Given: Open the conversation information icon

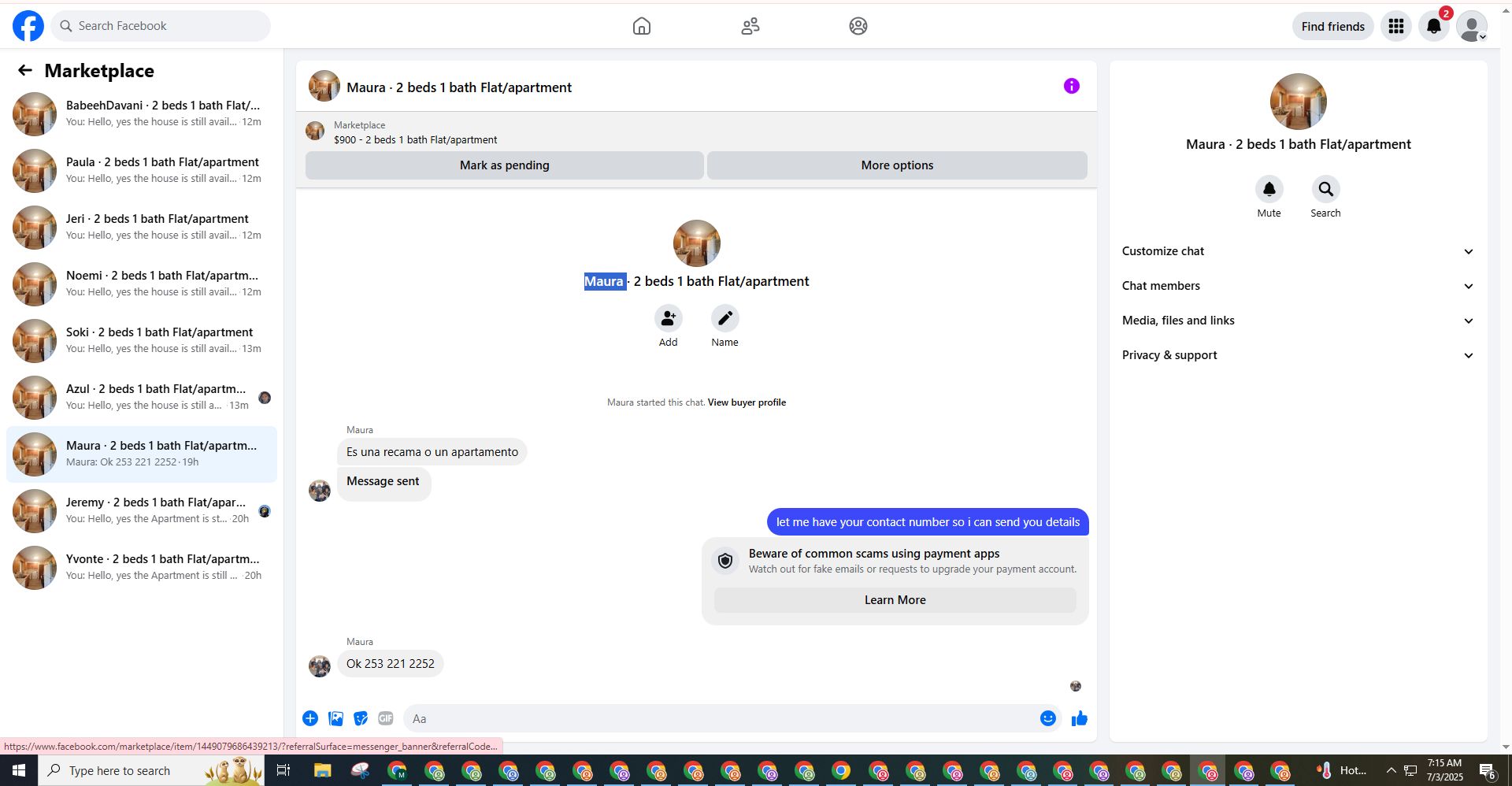Looking at the screenshot, I should click(x=1072, y=86).
